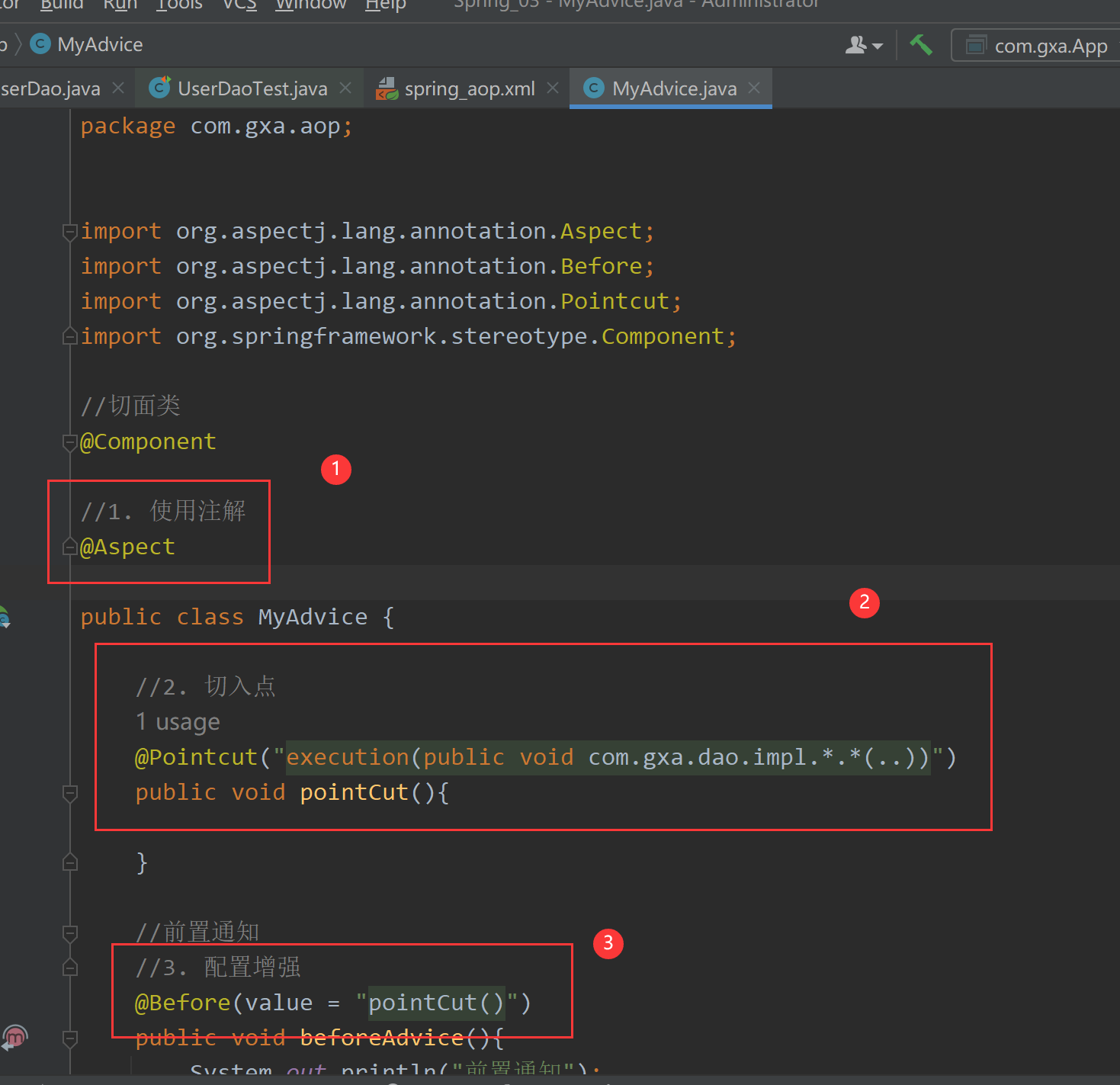
Task: Click the run gutter icon beside MyAdvice class
Action: (5, 618)
